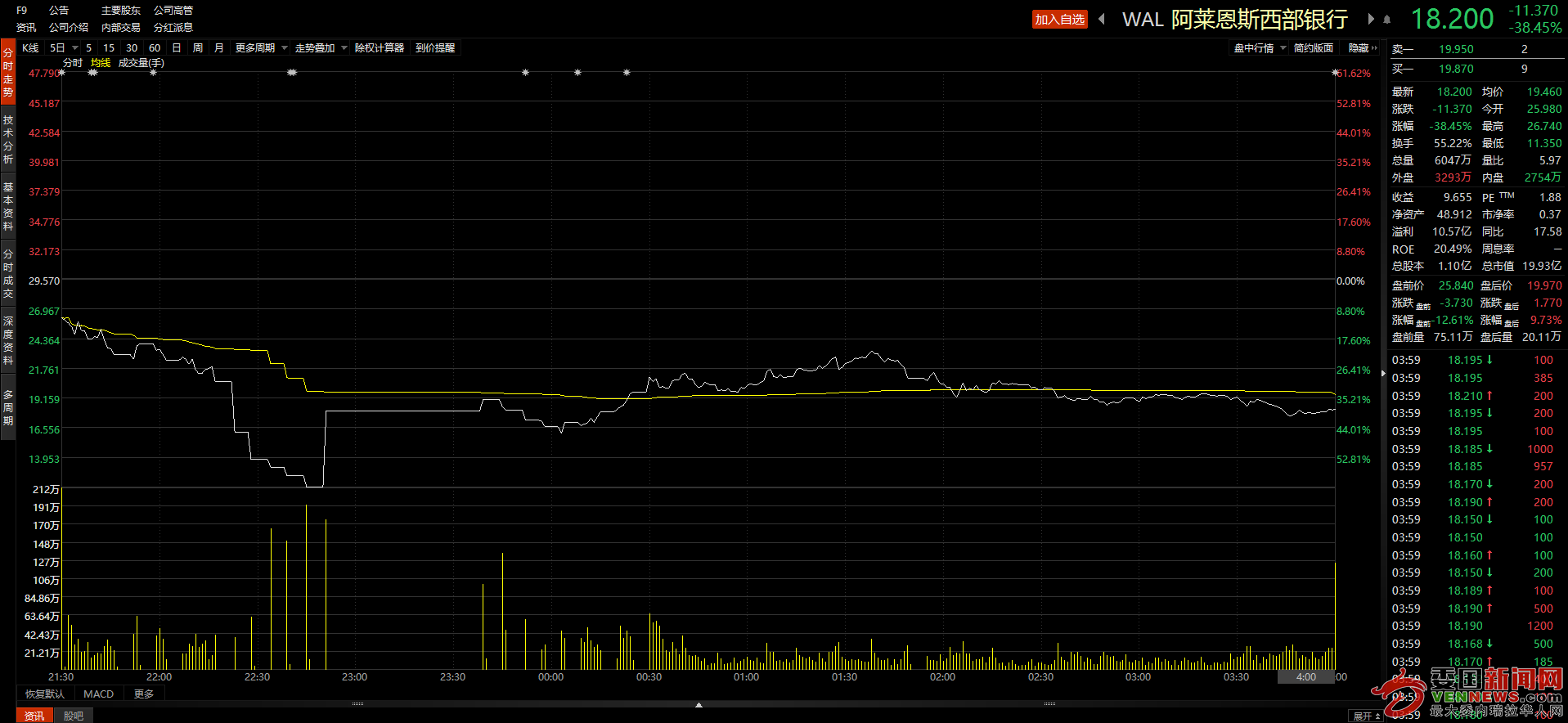This screenshot has height=723, width=1568.
Task: Click the trade row with volume 957
Action: point(1474,466)
